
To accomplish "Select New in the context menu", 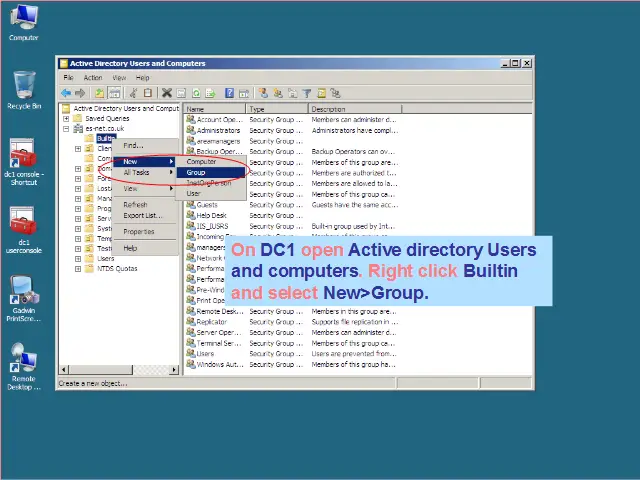I will (x=144, y=162).
